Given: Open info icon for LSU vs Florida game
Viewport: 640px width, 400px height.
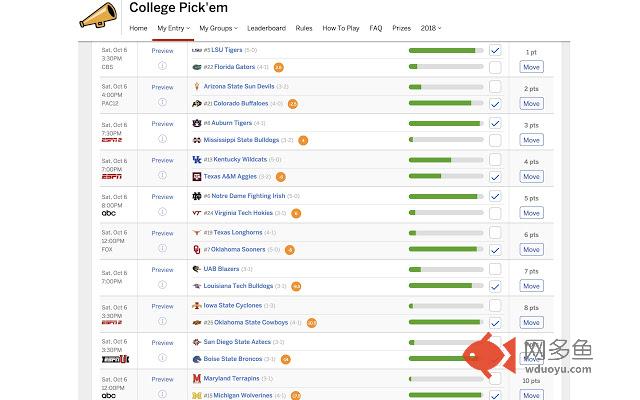Looking at the screenshot, I should (162, 66).
